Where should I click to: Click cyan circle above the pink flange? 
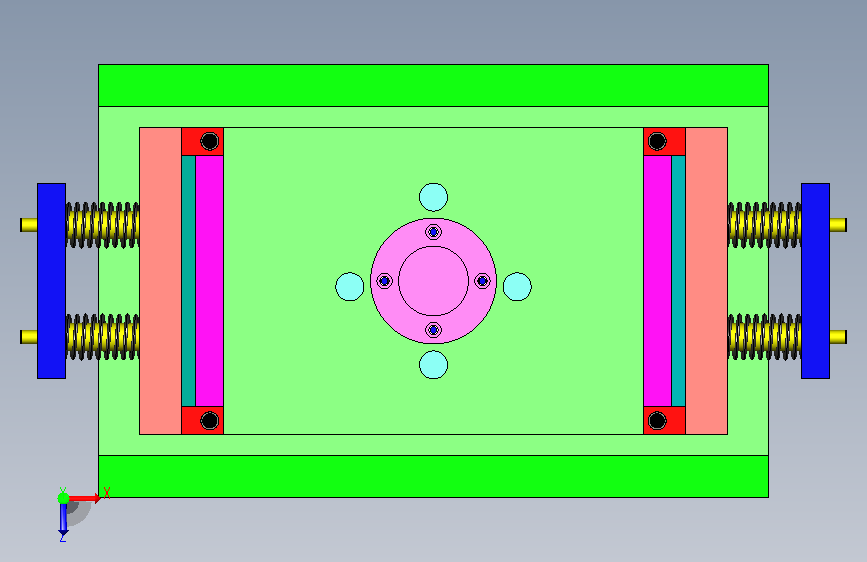tap(434, 197)
